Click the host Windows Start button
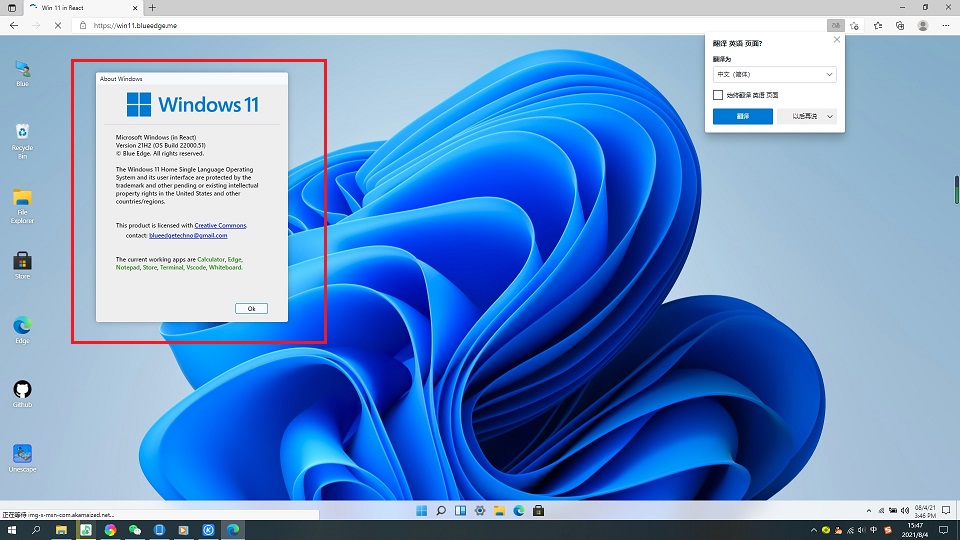The width and height of the screenshot is (960, 540). [x=12, y=530]
